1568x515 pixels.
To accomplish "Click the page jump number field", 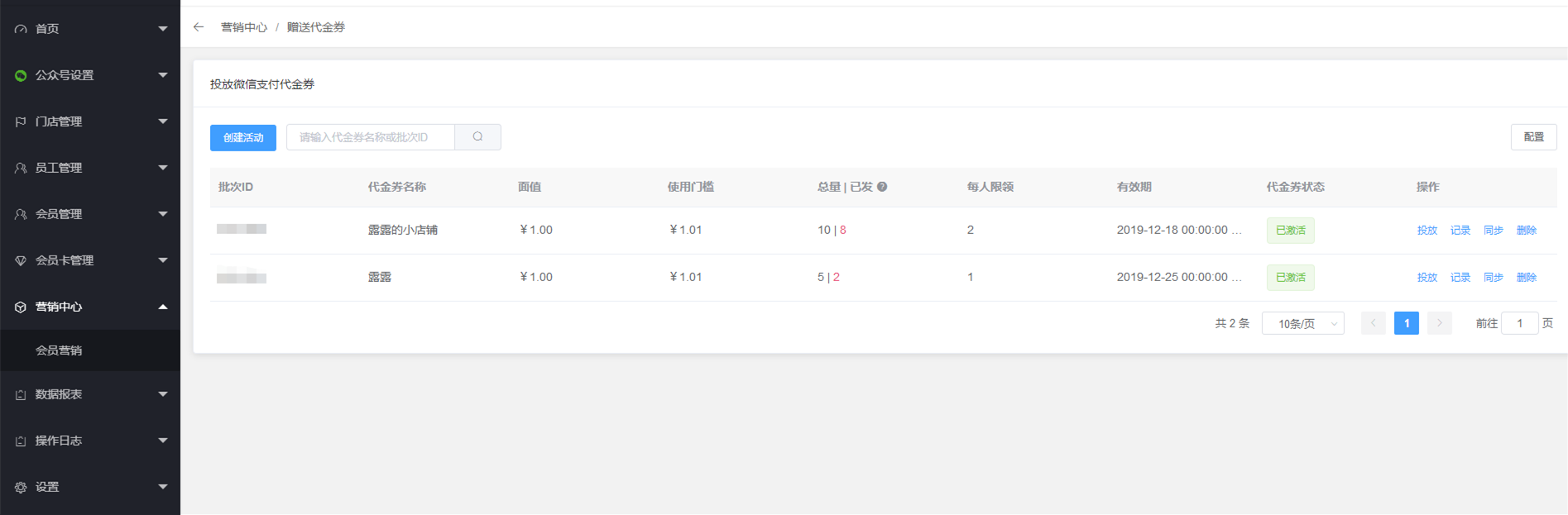I will pos(1520,323).
